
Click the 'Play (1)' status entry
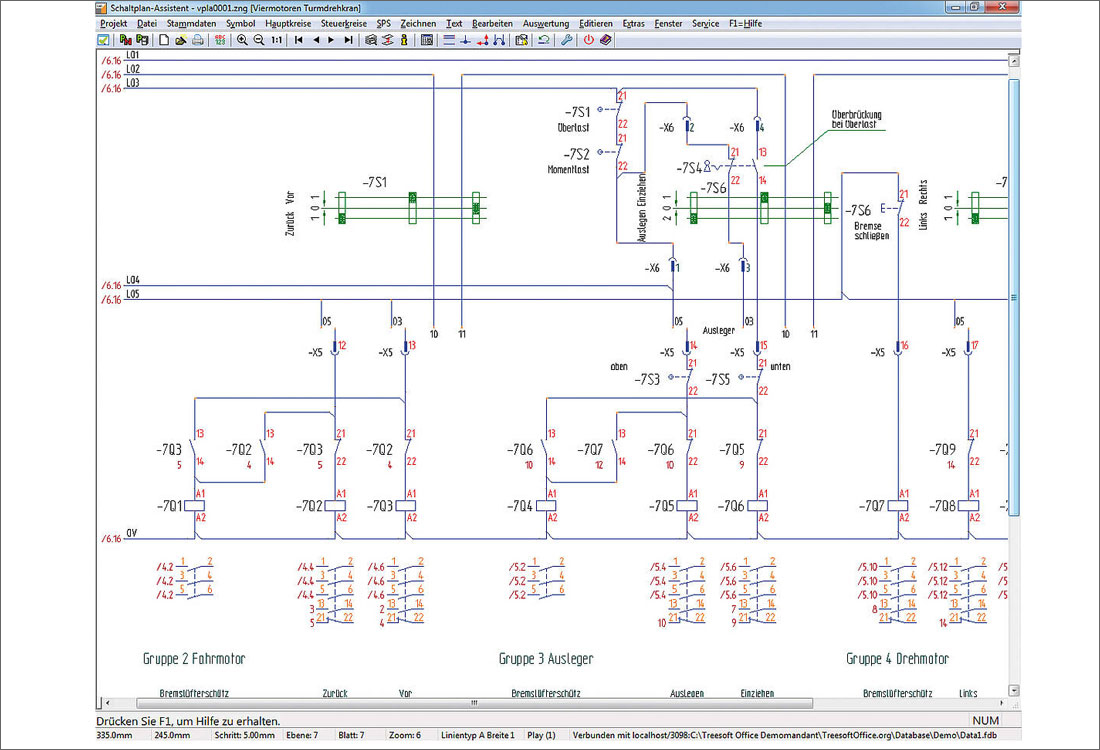[541, 735]
